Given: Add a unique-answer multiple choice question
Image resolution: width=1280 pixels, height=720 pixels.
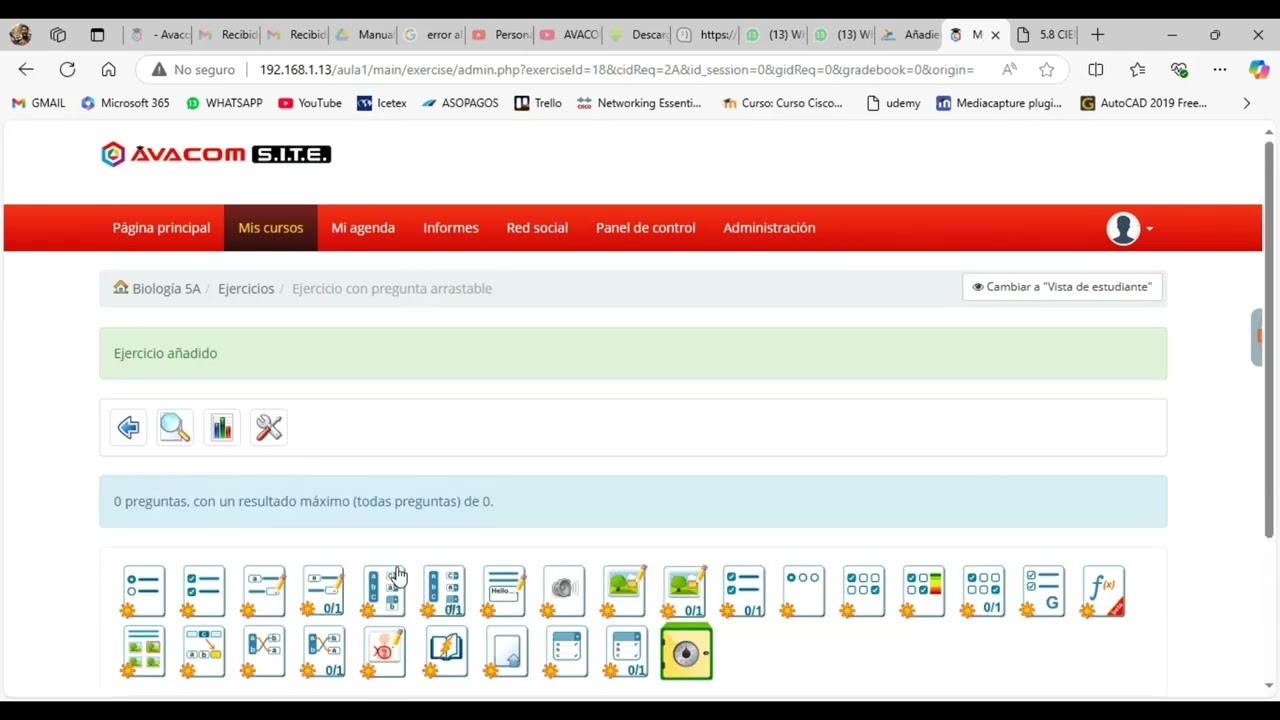Looking at the screenshot, I should (x=143, y=591).
